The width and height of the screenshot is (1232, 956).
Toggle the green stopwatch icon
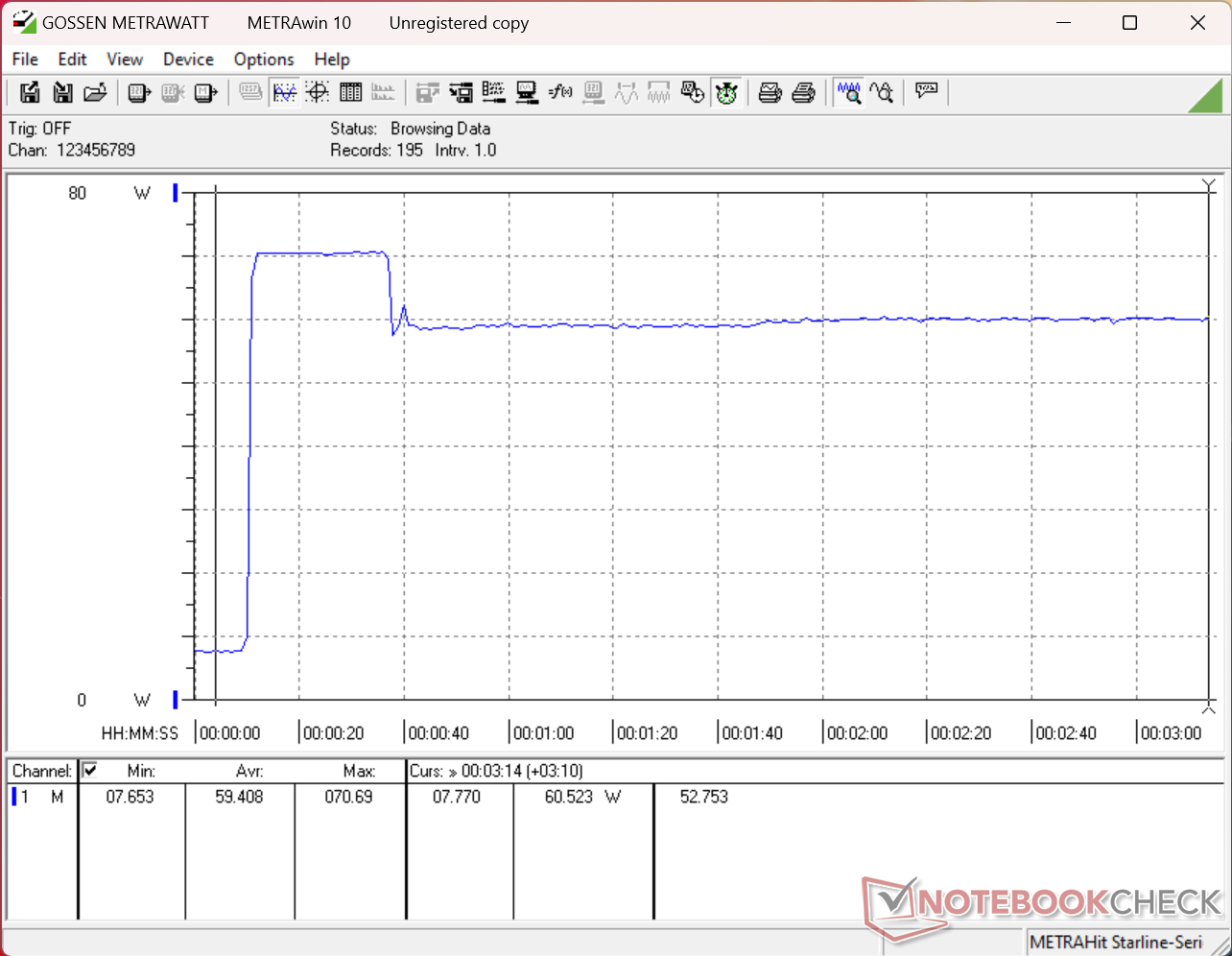(x=726, y=93)
